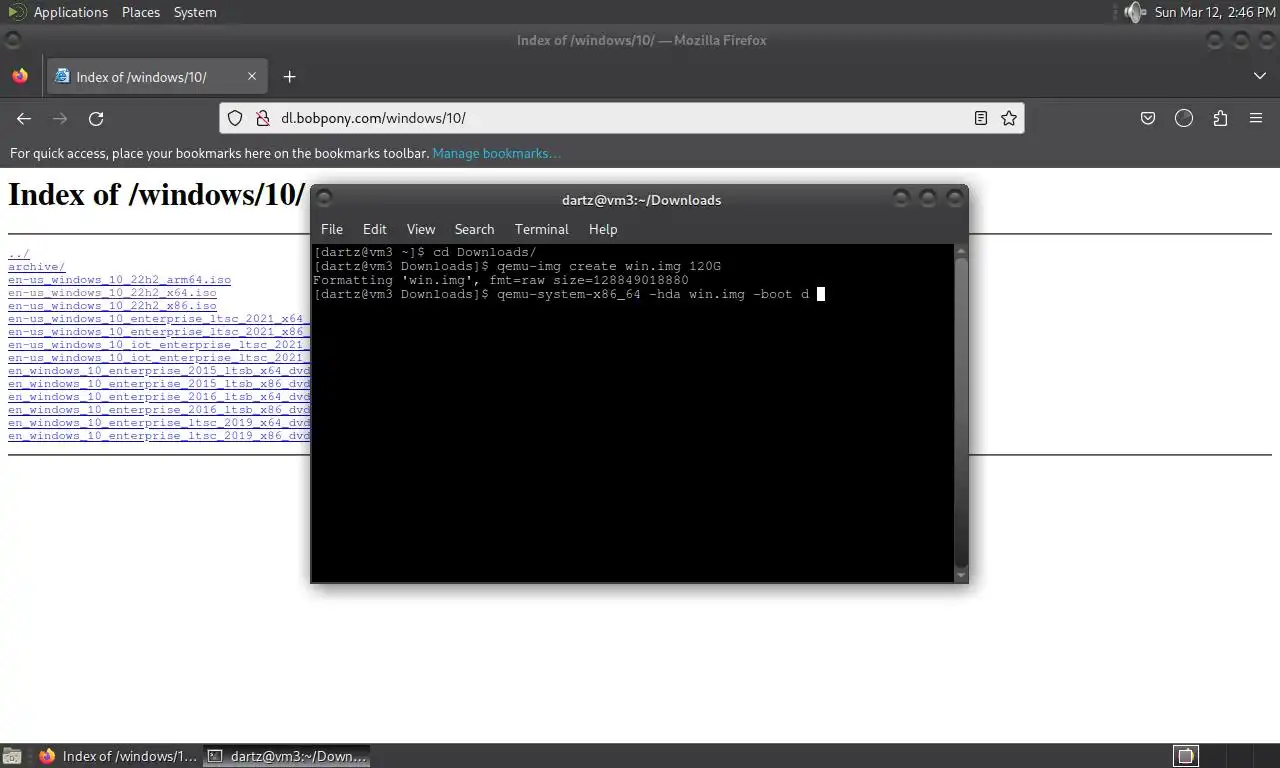This screenshot has height=768, width=1280.
Task: Bookmark this page with the star icon
Action: [x=1009, y=118]
